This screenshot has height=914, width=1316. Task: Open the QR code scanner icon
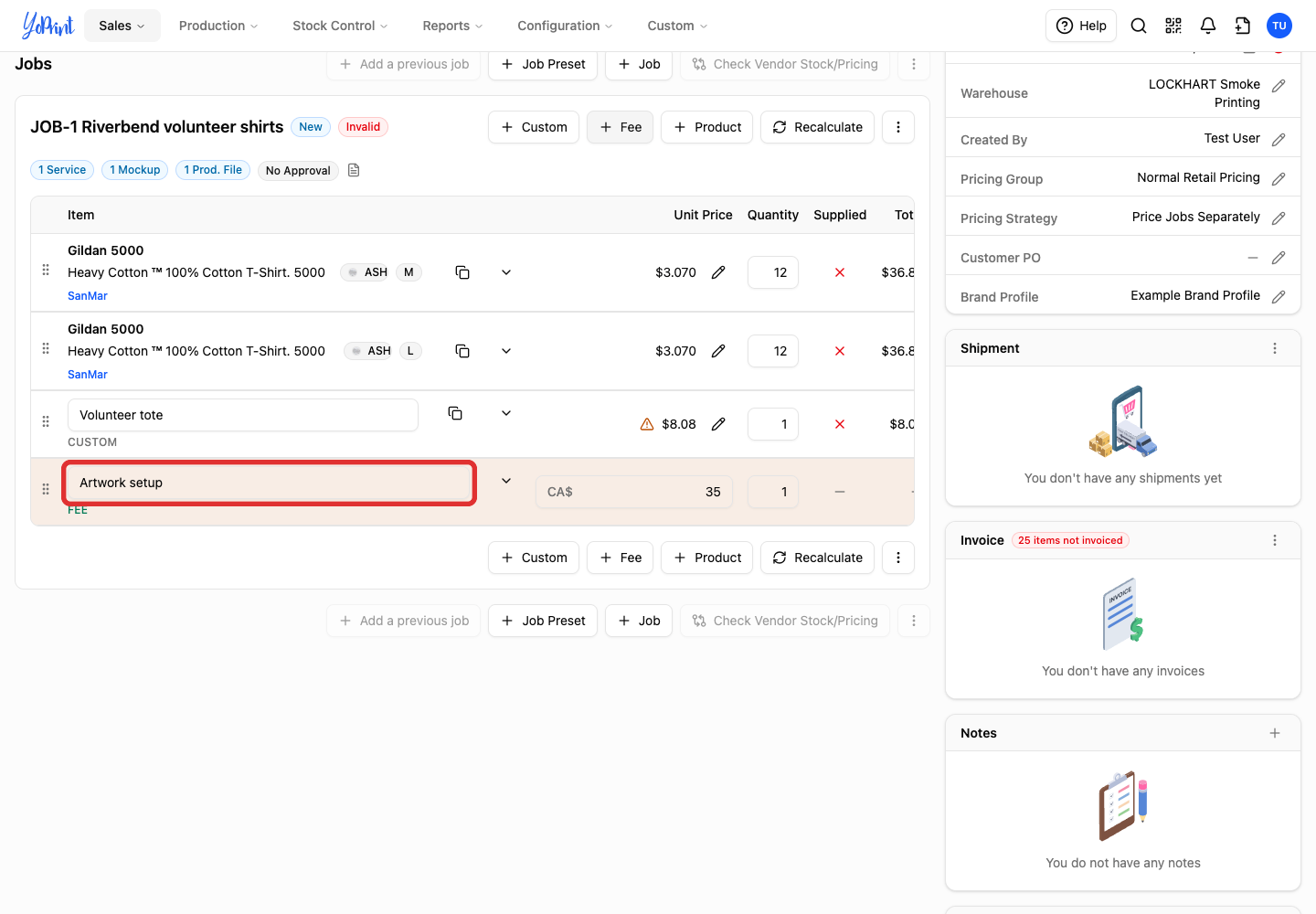point(1173,26)
